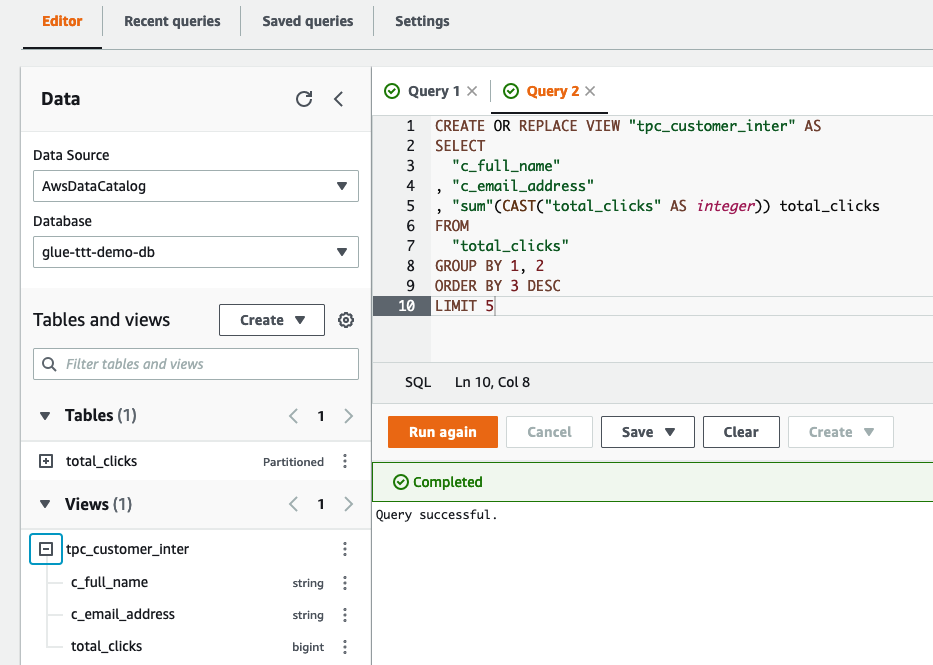This screenshot has width=933, height=665.
Task: Open the Save dropdown menu
Action: point(648,432)
